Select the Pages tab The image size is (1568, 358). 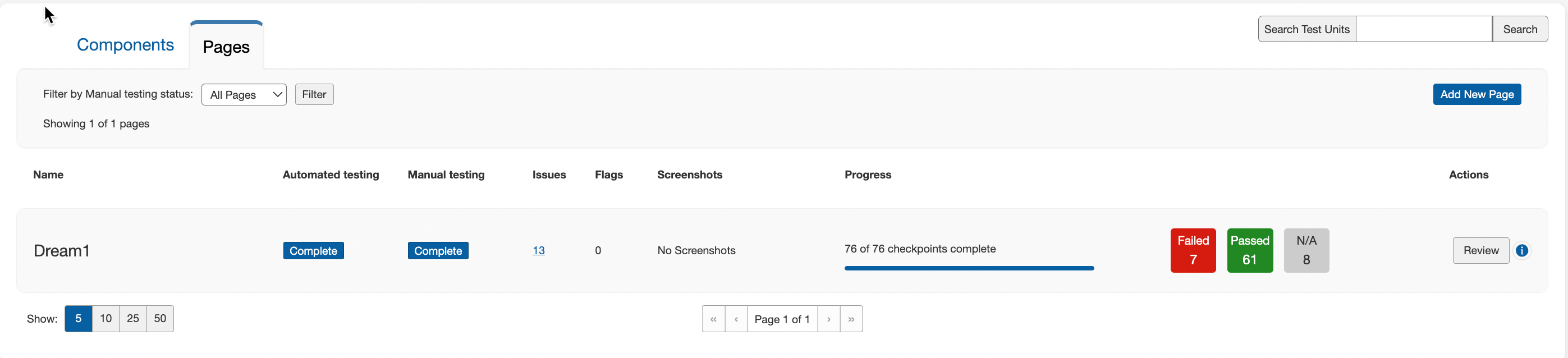pyautogui.click(x=226, y=47)
